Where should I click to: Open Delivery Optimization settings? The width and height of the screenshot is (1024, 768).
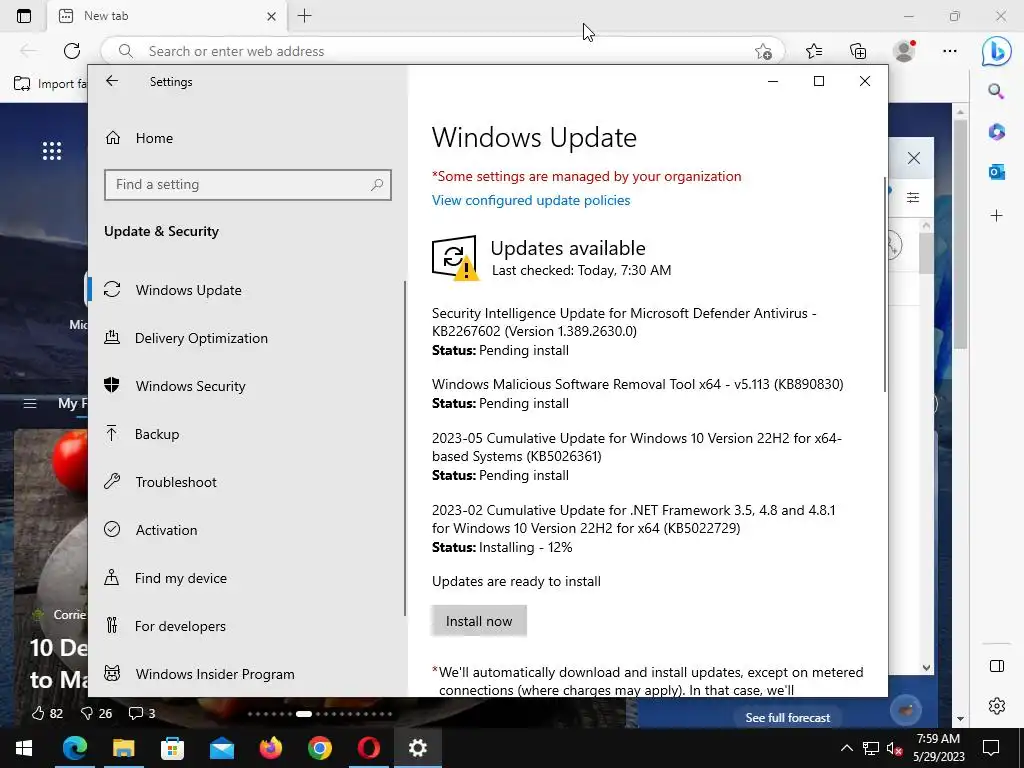(201, 338)
